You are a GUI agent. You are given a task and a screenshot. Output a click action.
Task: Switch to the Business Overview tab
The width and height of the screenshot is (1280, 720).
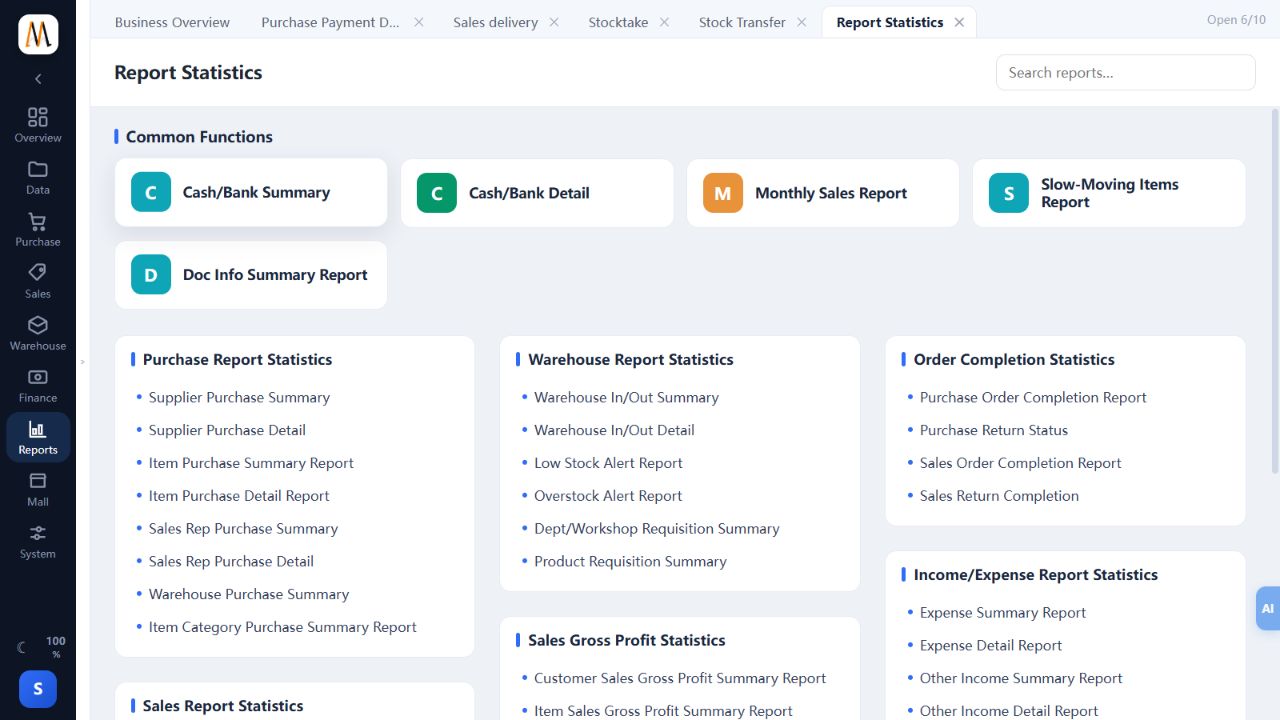pos(172,22)
